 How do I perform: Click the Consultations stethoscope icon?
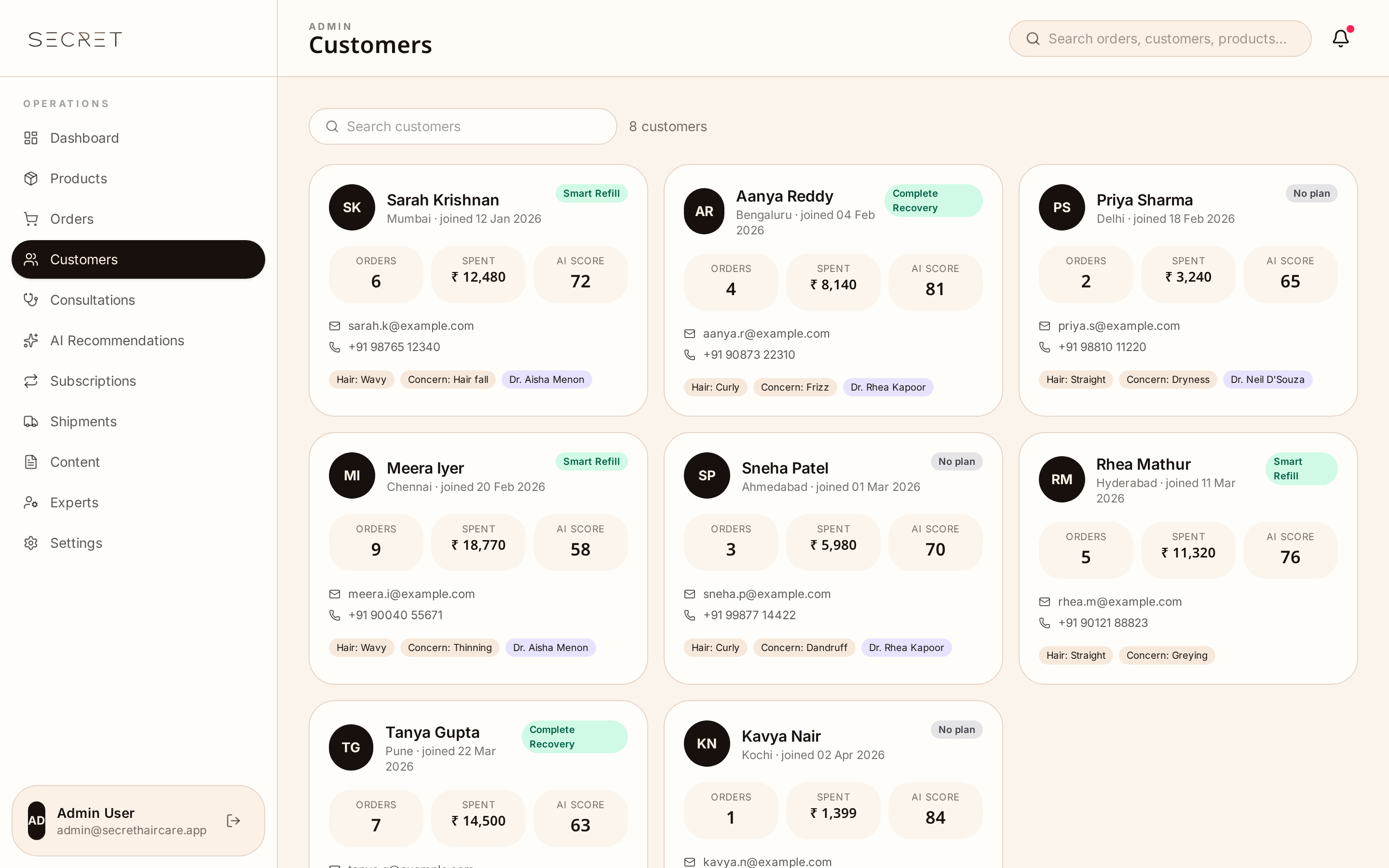point(31,299)
